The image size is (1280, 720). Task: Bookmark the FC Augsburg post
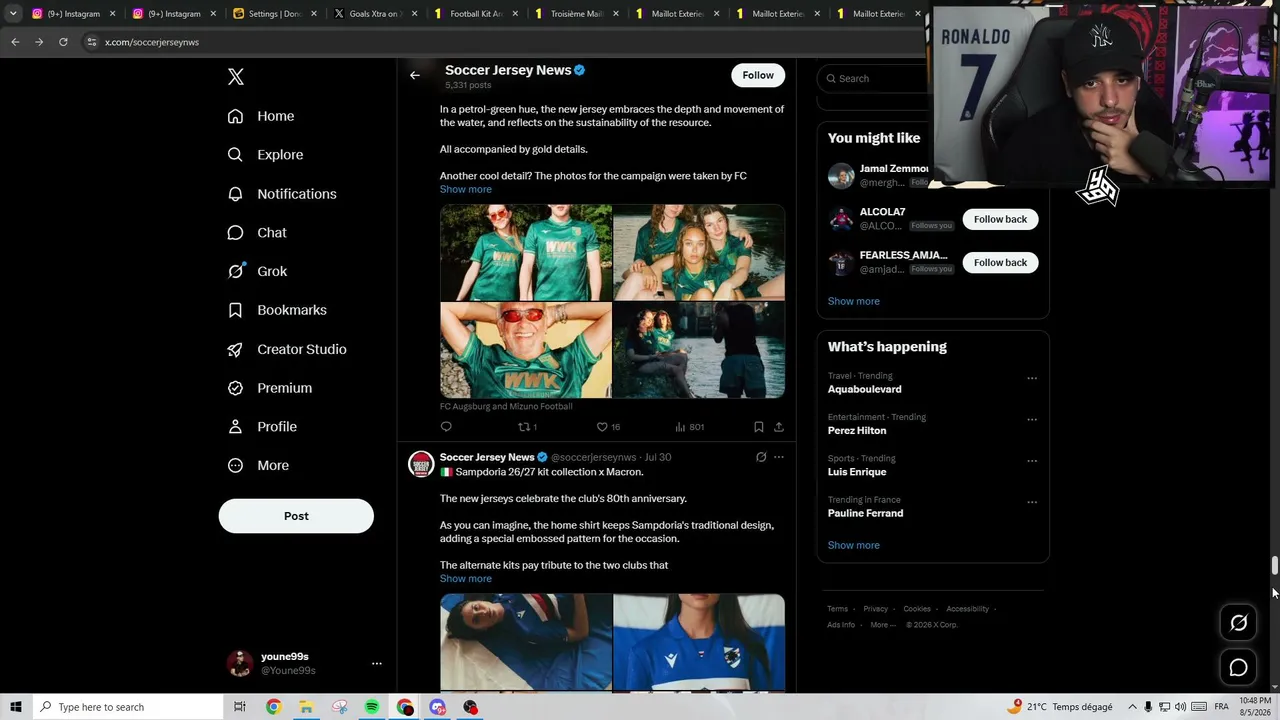(759, 427)
